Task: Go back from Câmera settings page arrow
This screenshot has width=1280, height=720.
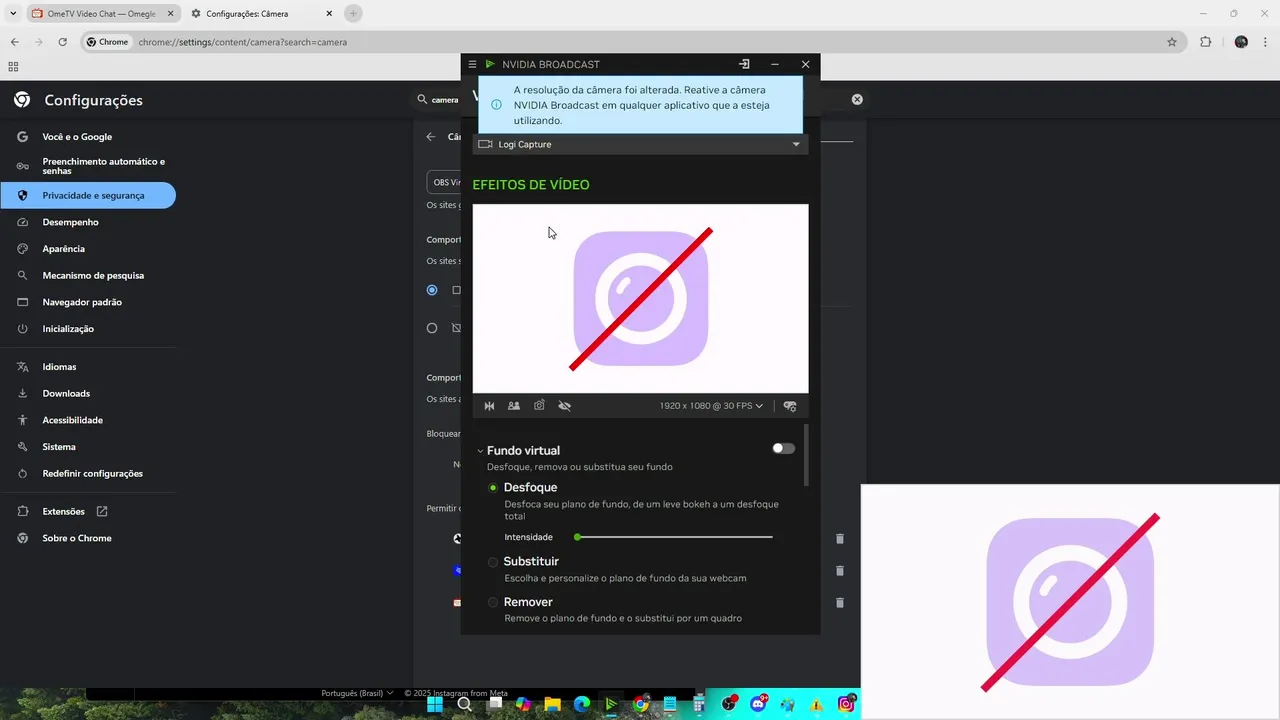Action: [x=431, y=137]
